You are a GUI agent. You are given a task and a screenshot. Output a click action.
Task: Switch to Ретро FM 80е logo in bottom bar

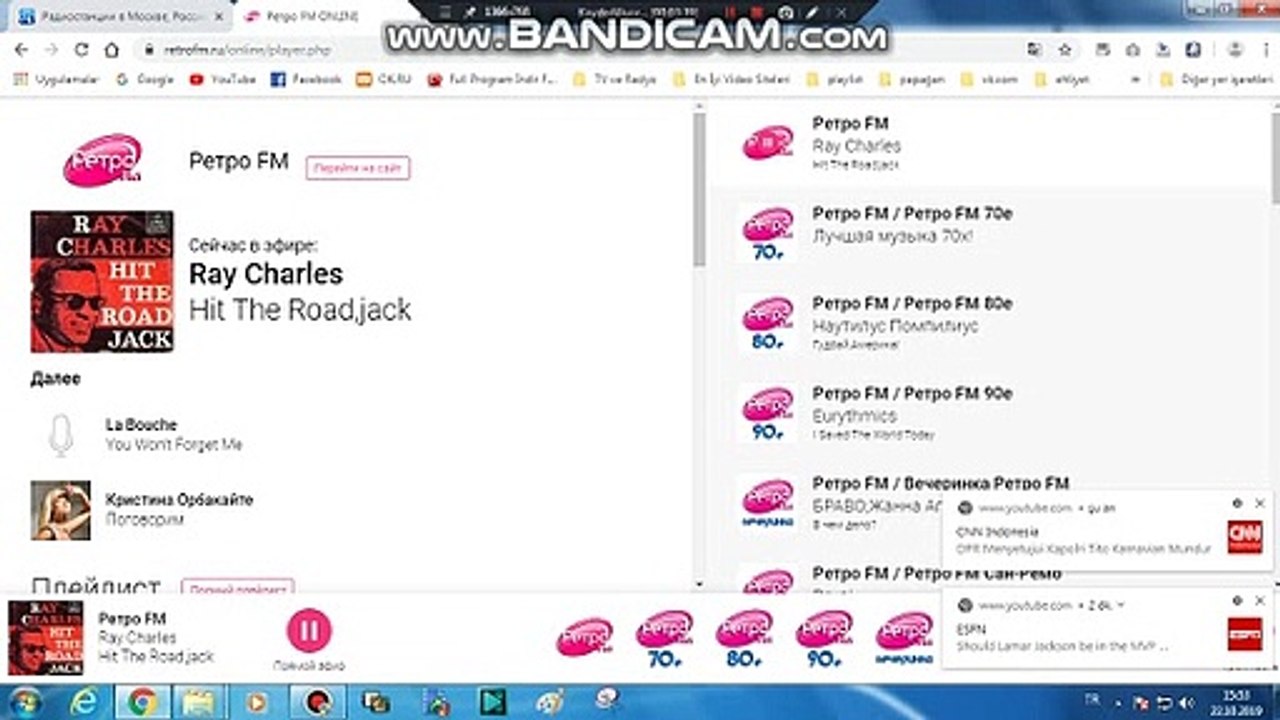point(744,638)
